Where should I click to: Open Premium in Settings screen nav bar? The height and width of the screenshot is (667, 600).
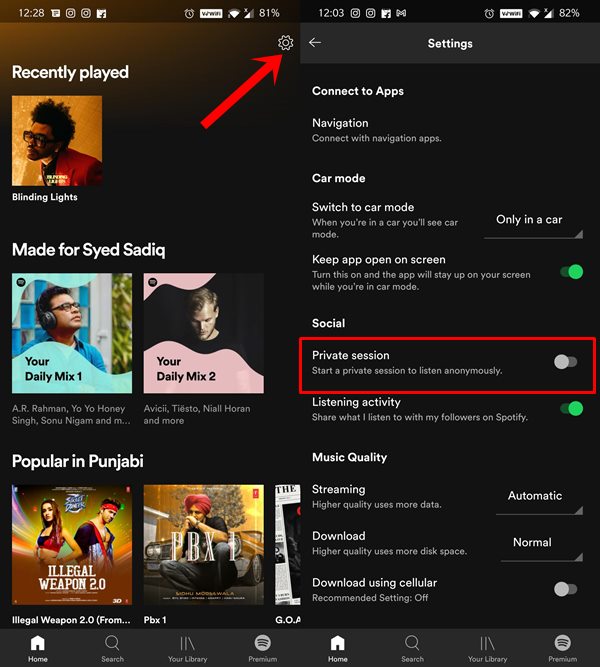[x=563, y=648]
